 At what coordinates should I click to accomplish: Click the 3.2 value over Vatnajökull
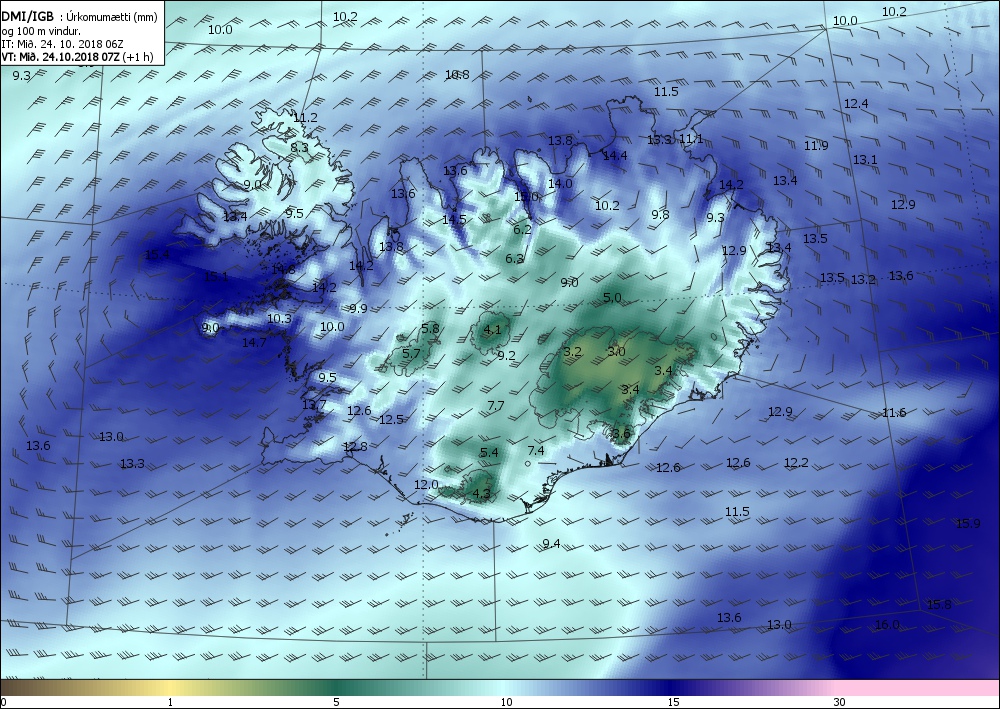[x=573, y=351]
